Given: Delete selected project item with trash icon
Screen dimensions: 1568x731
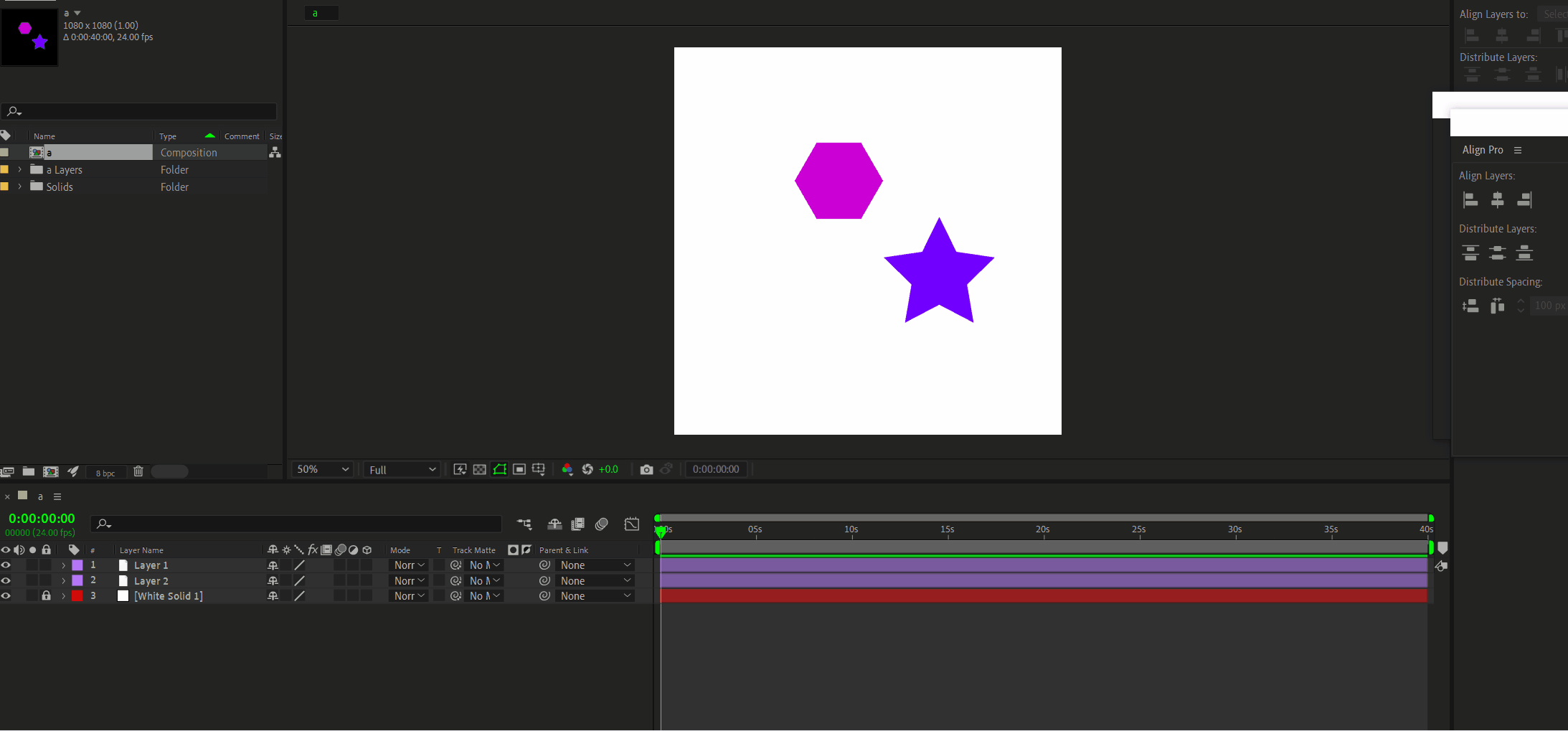Looking at the screenshot, I should [x=138, y=471].
